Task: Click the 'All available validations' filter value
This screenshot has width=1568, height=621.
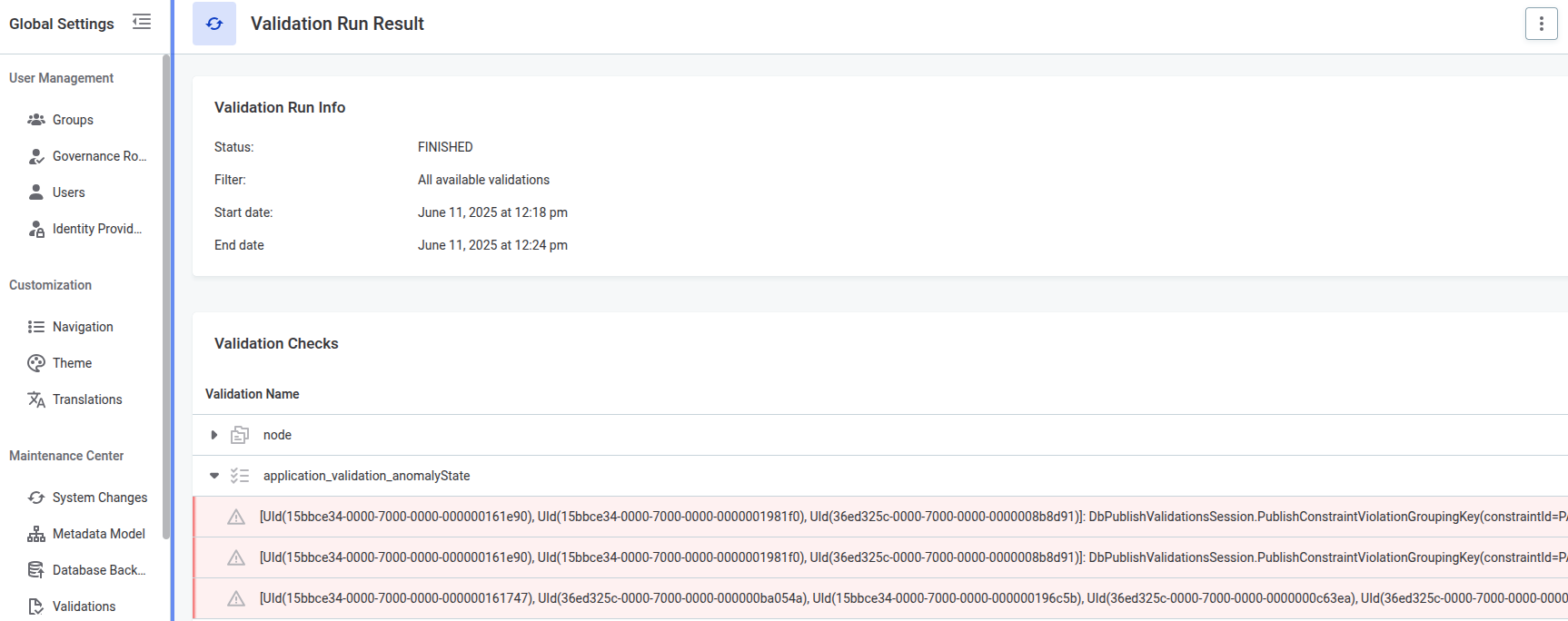Action: coord(483,180)
